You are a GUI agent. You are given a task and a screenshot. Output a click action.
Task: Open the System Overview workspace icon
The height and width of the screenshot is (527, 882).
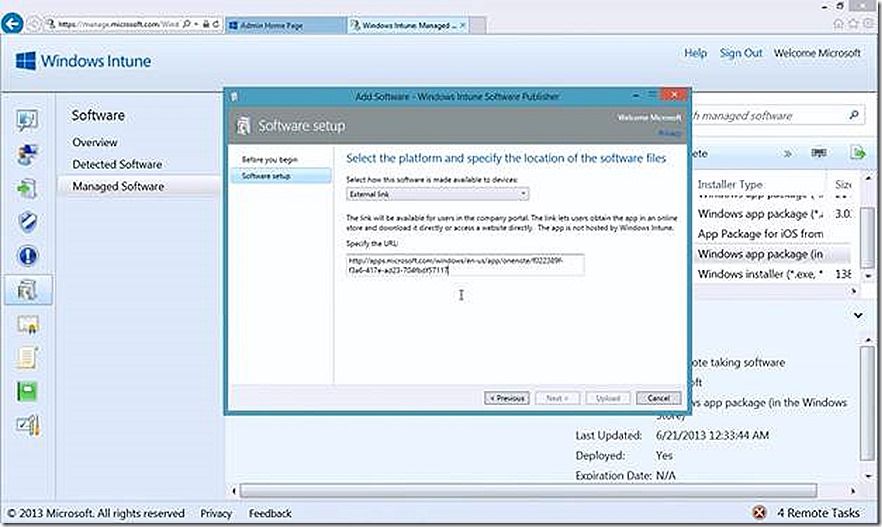27,120
